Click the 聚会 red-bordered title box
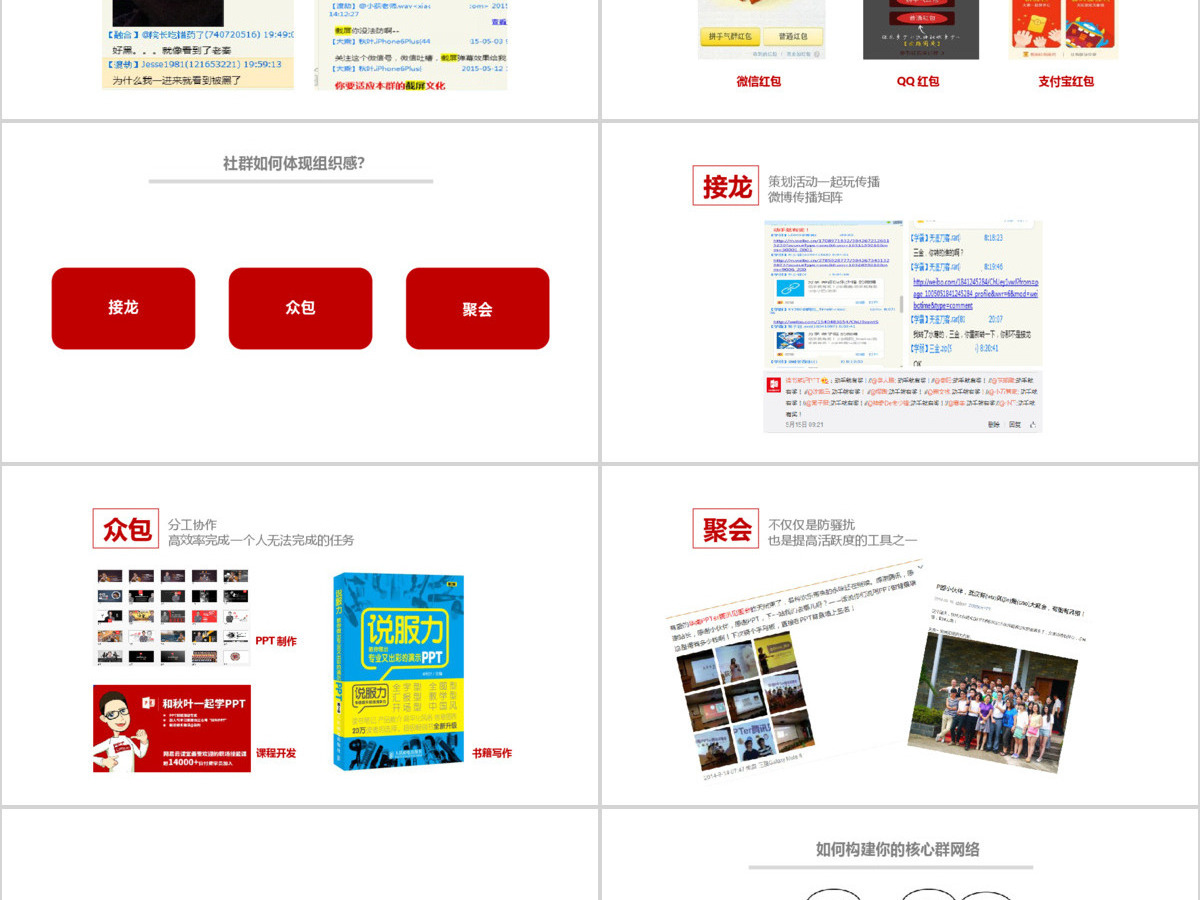Image resolution: width=1200 pixels, height=900 pixels. coord(726,529)
